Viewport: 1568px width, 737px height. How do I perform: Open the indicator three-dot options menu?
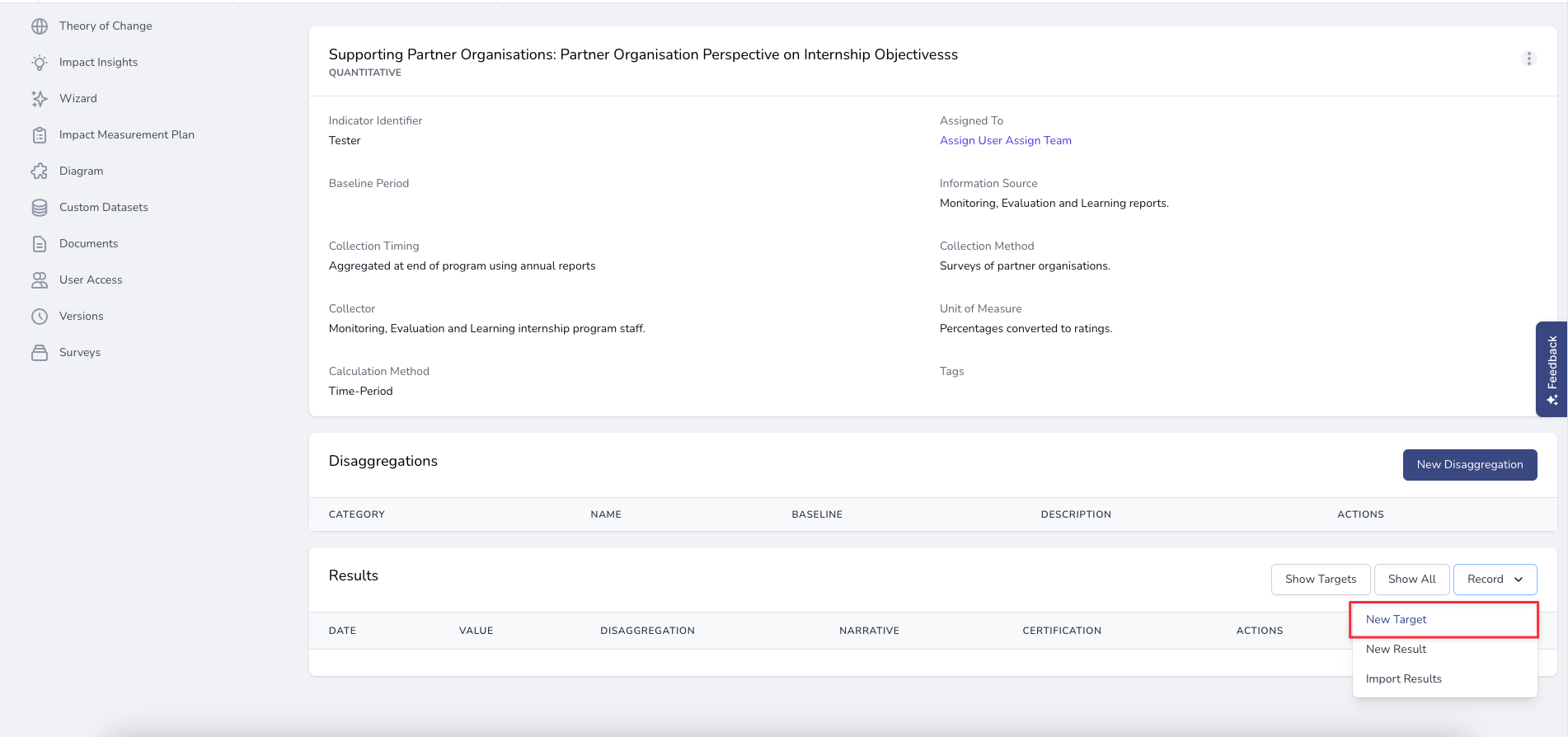[x=1528, y=59]
